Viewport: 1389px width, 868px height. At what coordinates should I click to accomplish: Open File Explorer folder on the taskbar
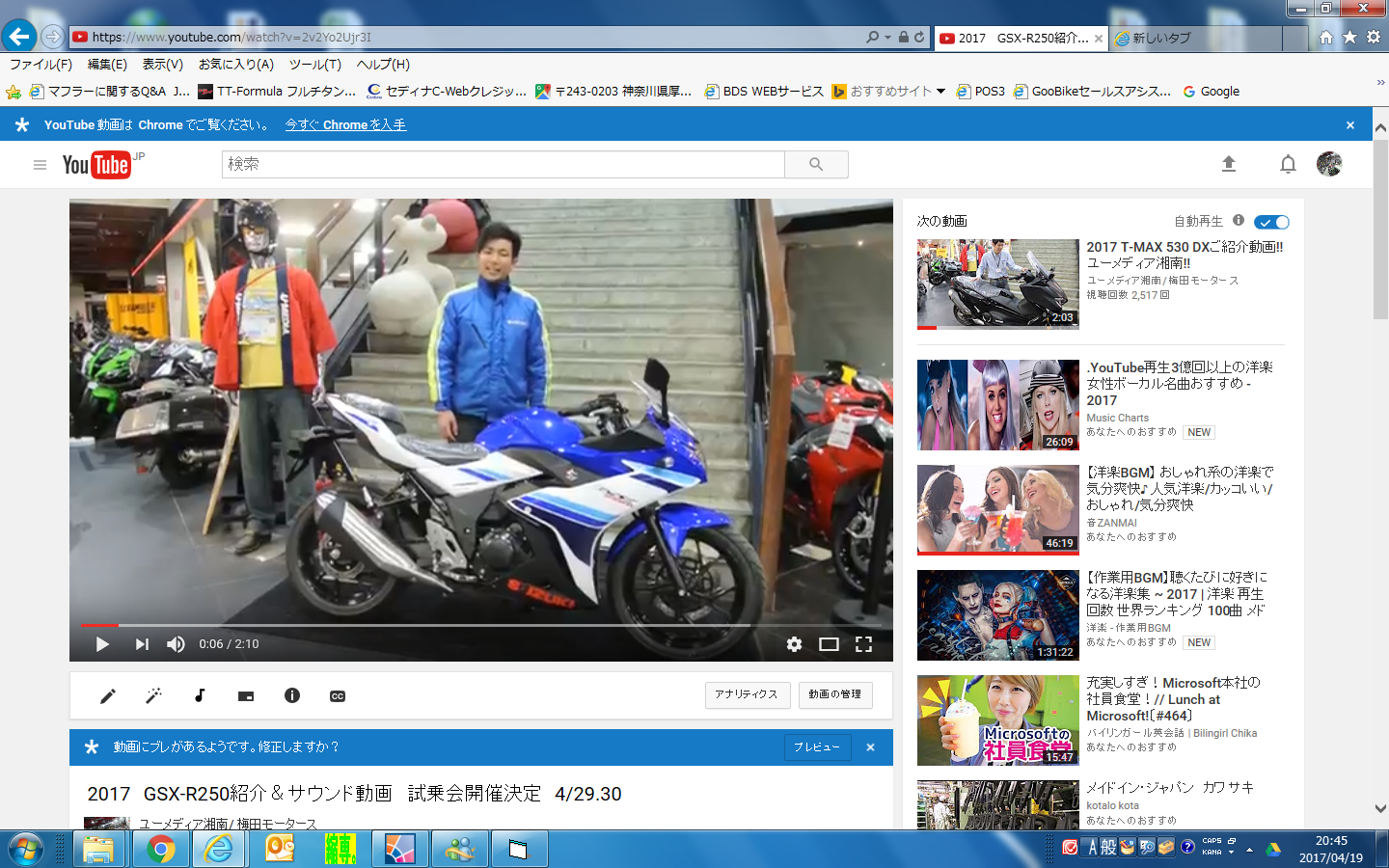98,849
